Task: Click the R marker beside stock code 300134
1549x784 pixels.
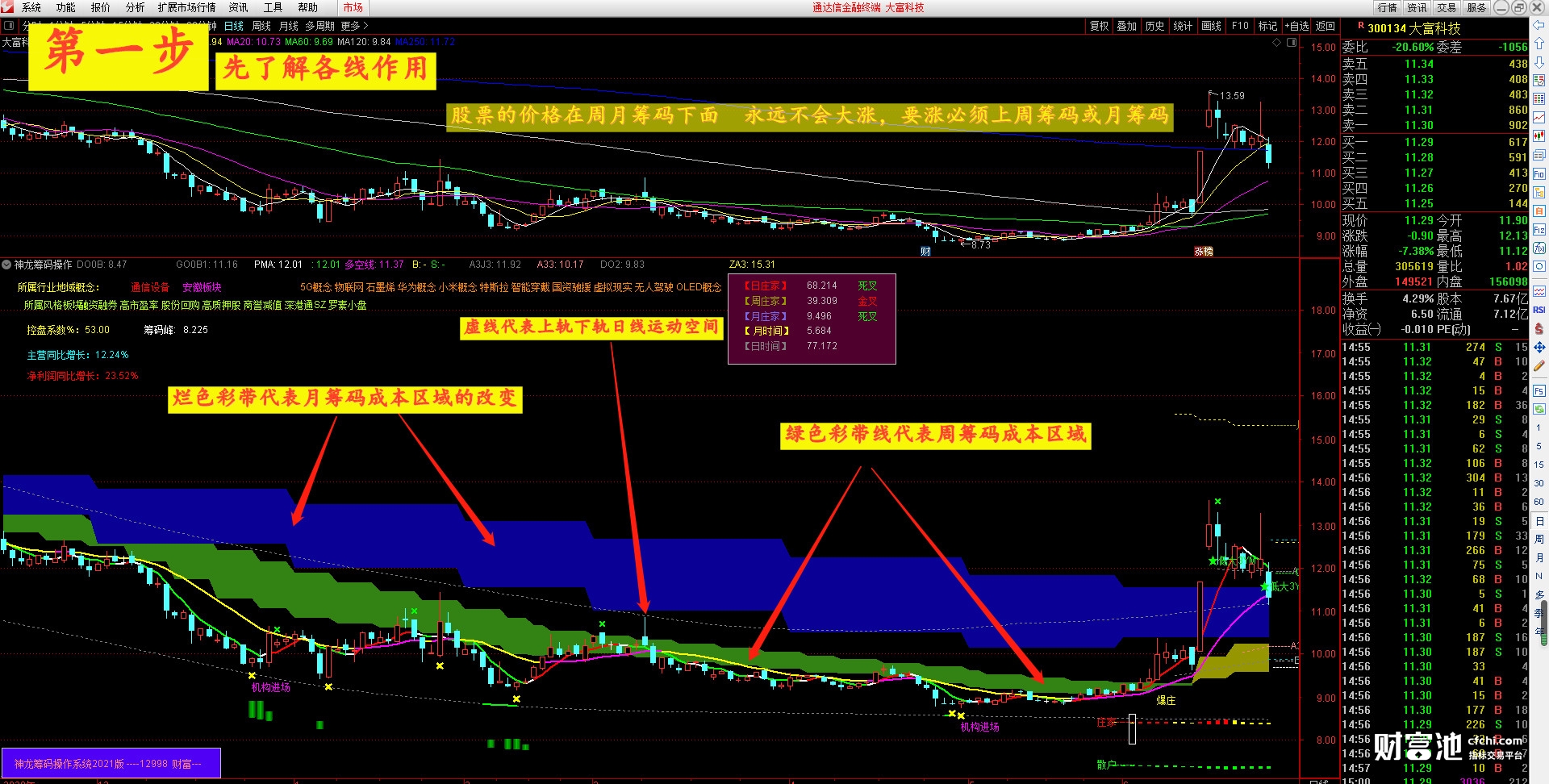Action: coord(1360,26)
